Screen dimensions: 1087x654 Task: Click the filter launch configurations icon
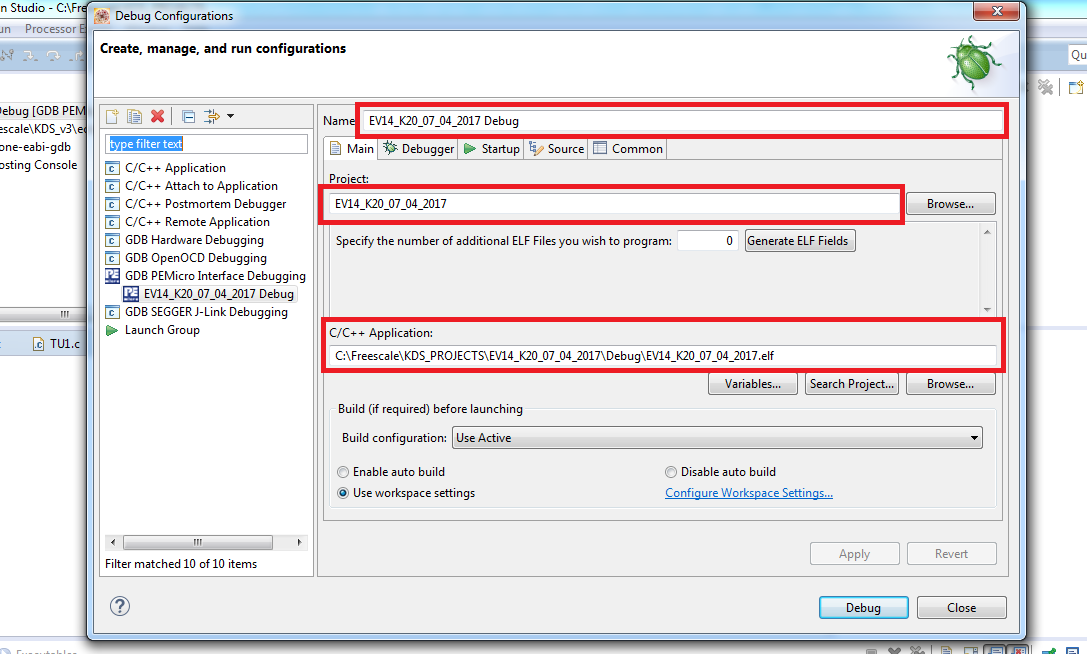click(x=212, y=117)
